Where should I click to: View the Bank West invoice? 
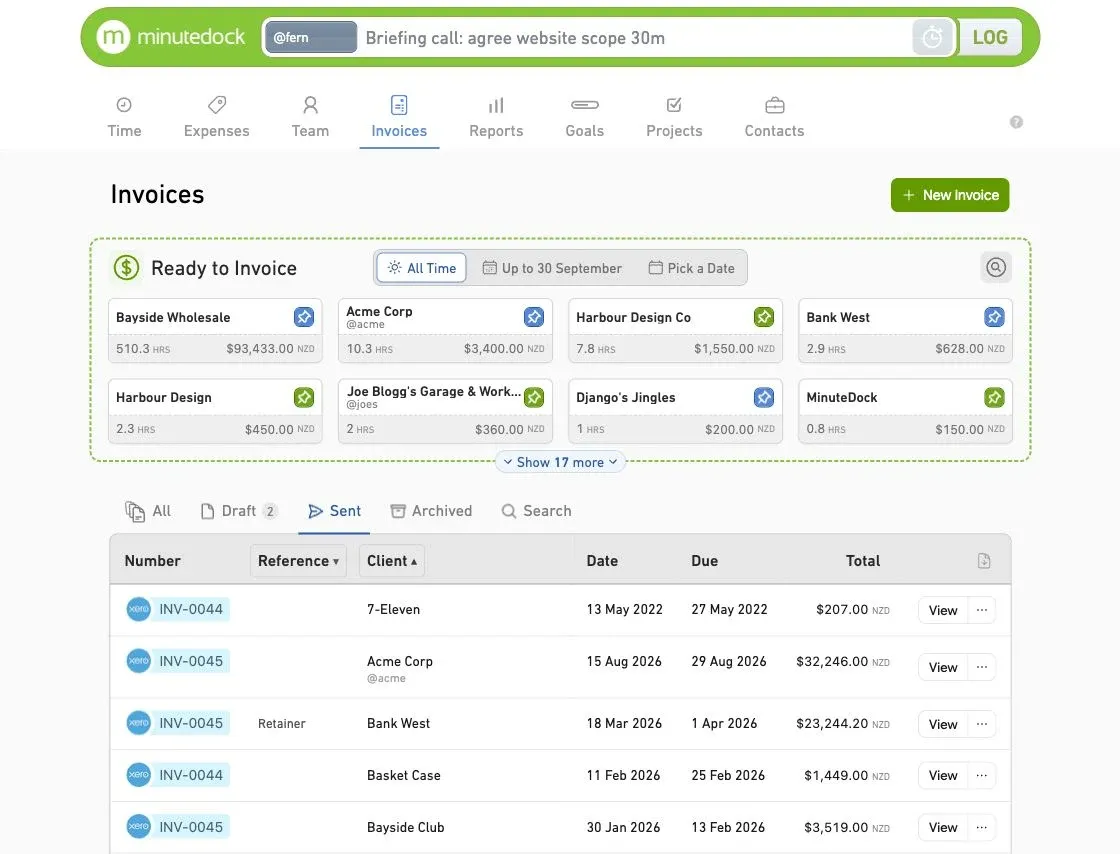(943, 724)
